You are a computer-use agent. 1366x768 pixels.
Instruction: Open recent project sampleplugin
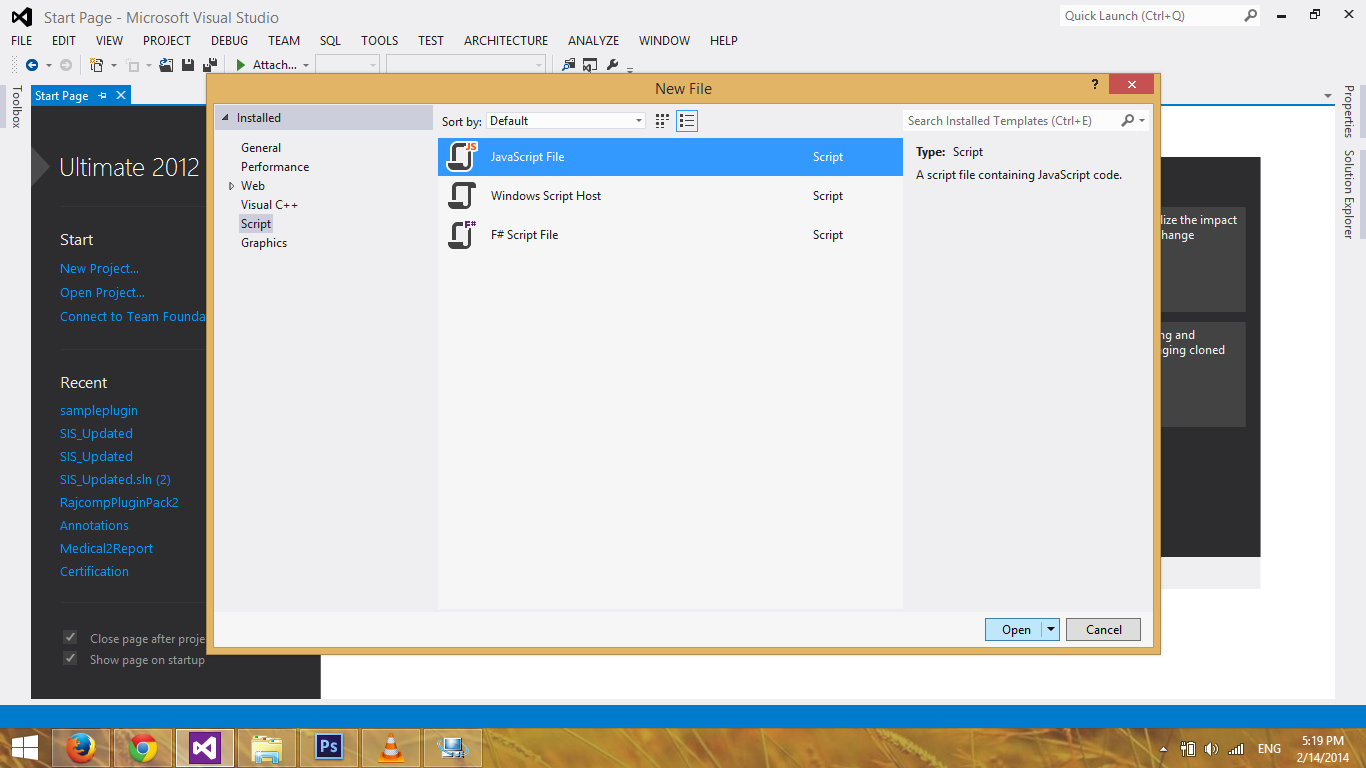click(99, 411)
